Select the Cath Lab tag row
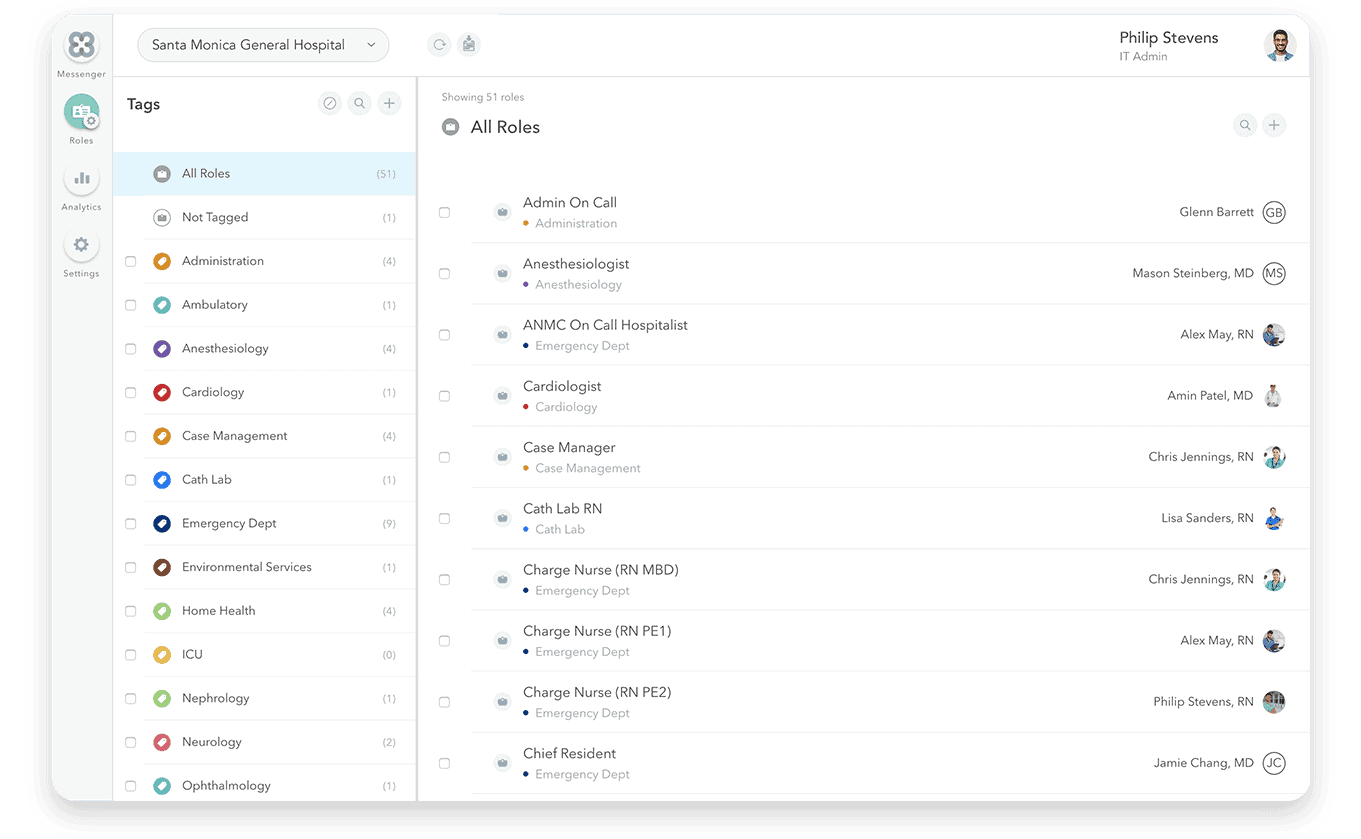The height and width of the screenshot is (839, 1361). 264,480
